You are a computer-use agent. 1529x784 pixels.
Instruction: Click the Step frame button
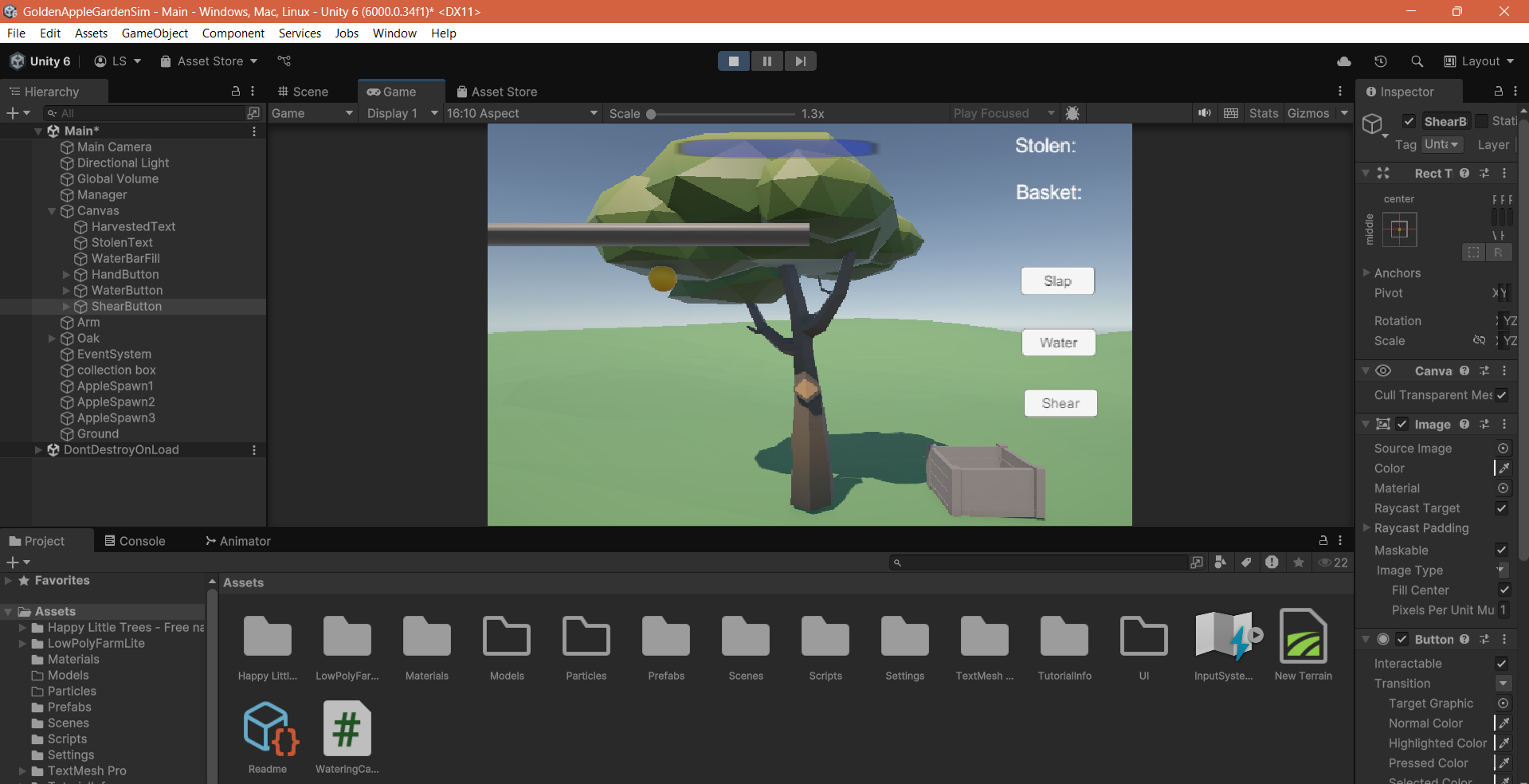click(800, 61)
